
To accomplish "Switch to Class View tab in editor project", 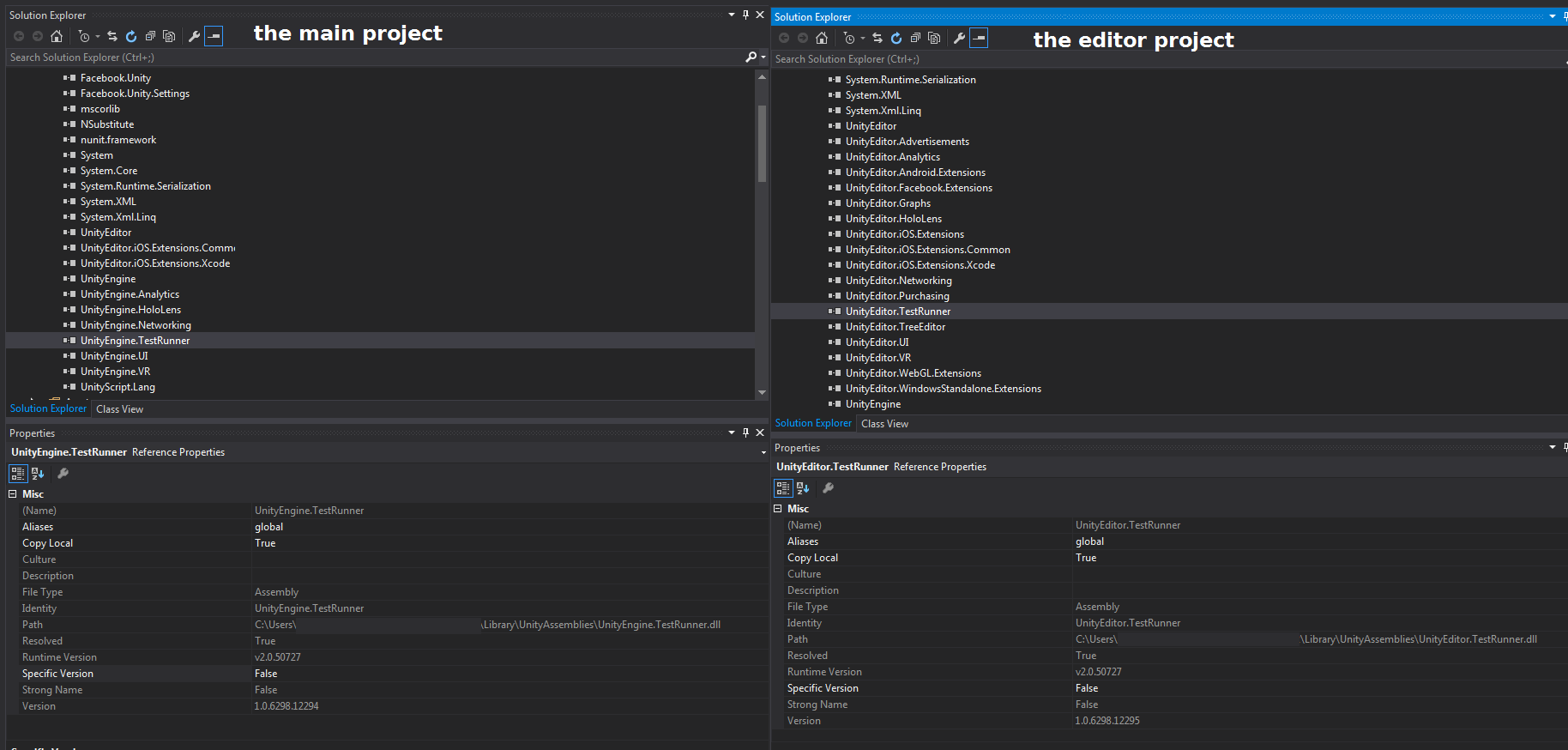I will pyautogui.click(x=884, y=424).
